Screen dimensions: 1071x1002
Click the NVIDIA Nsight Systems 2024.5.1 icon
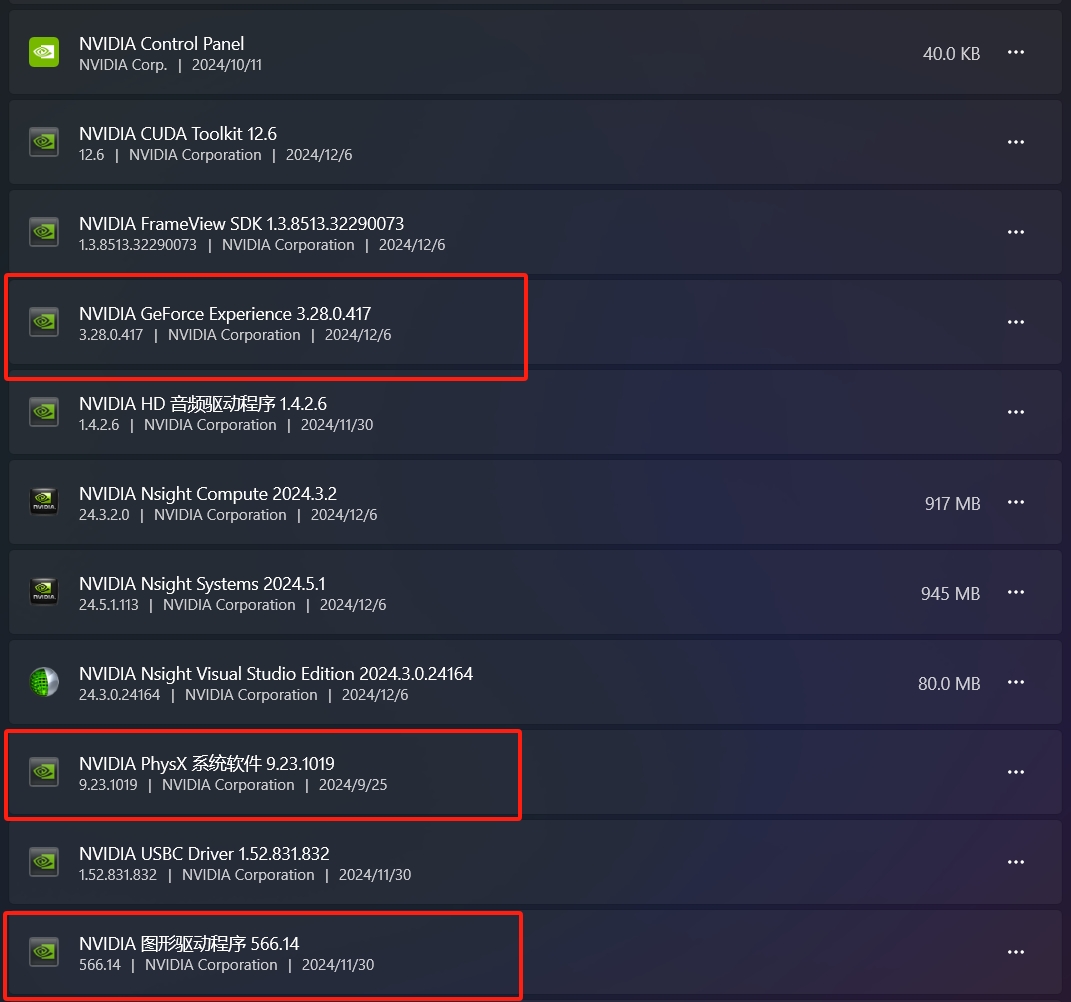coord(44,592)
